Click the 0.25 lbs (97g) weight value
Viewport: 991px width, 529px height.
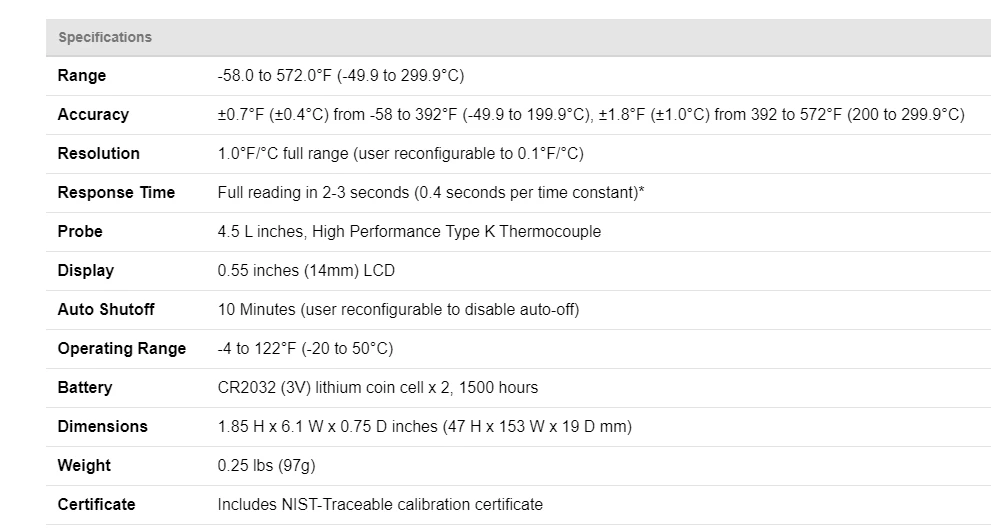[x=266, y=466]
